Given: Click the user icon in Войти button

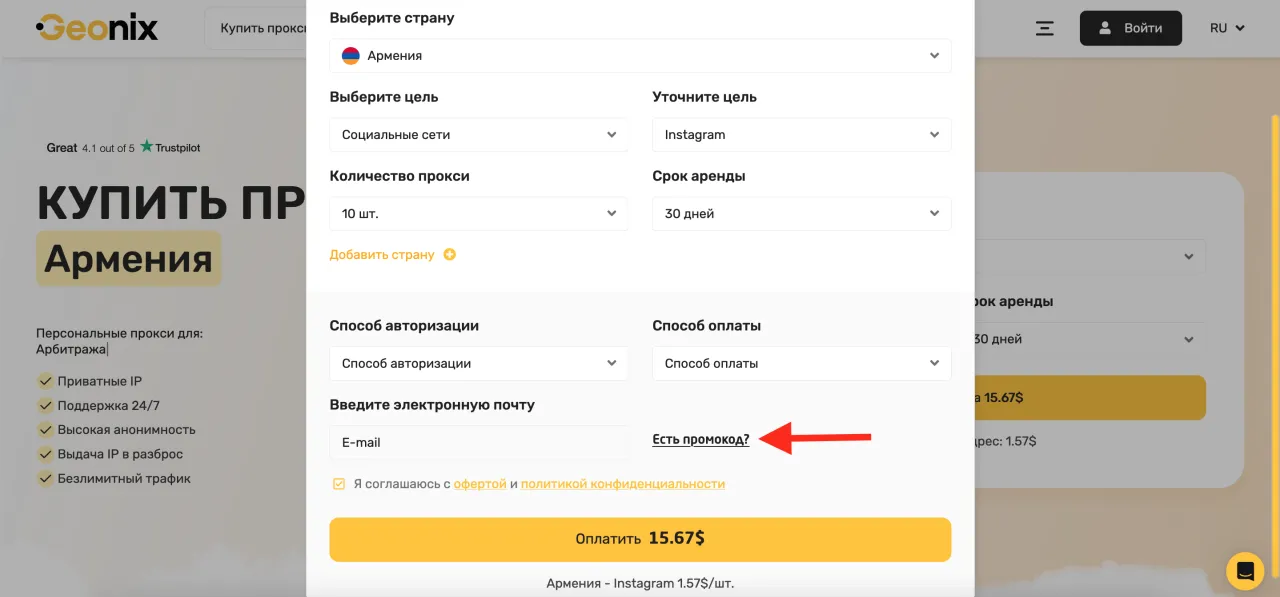Looking at the screenshot, I should click(x=1105, y=28).
